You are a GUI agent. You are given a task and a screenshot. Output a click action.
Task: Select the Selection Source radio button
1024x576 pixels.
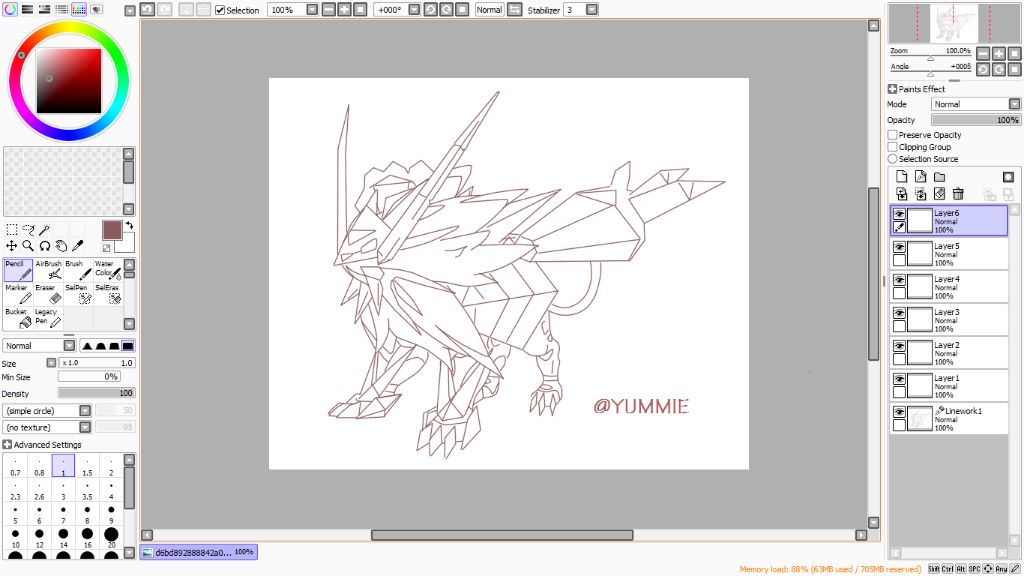pos(892,159)
